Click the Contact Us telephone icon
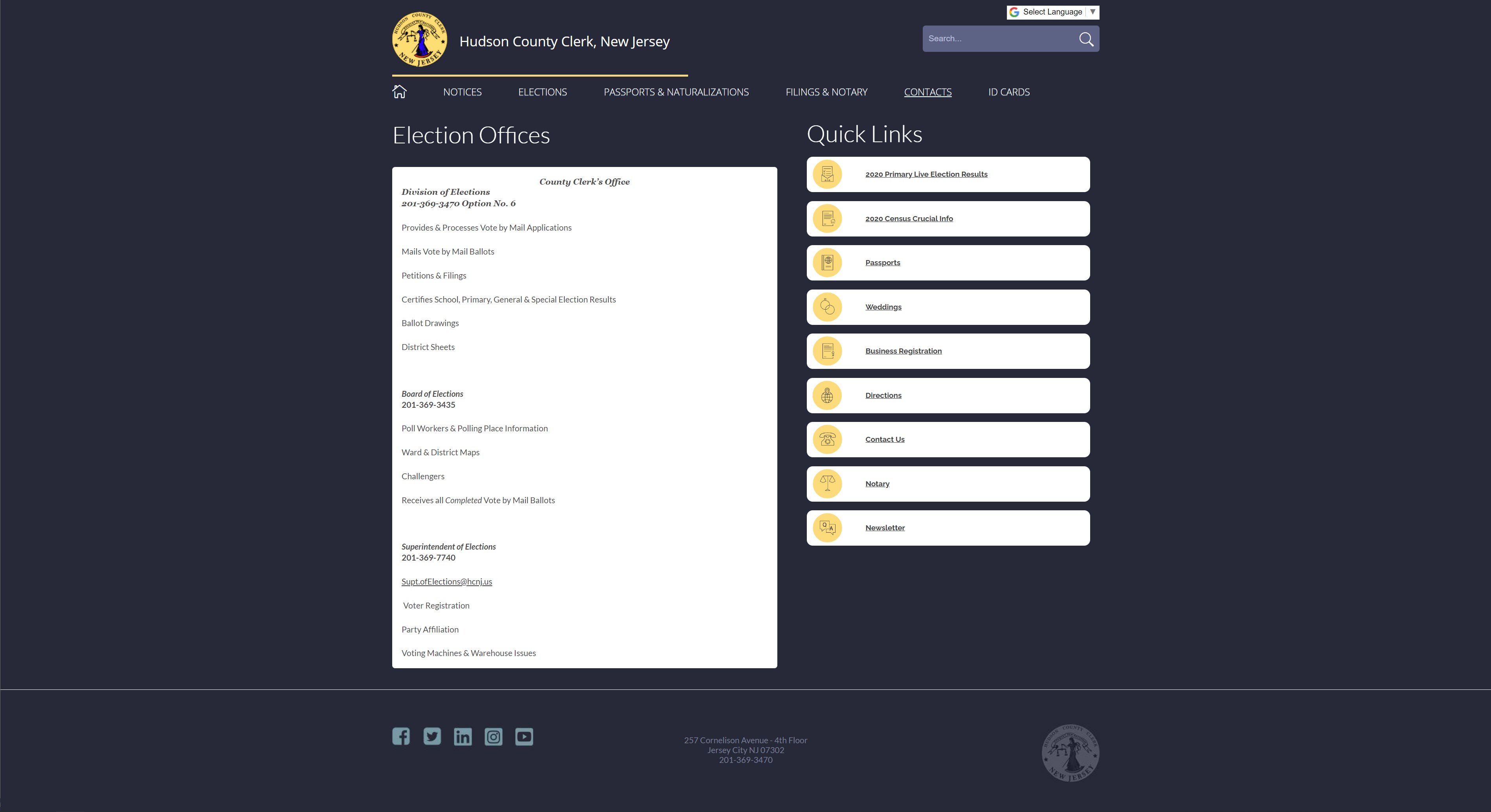The width and height of the screenshot is (1491, 812). (x=827, y=439)
